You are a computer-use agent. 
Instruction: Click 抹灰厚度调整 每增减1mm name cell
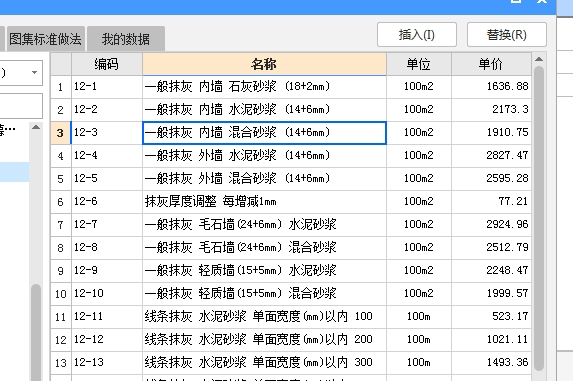pyautogui.click(x=264, y=202)
